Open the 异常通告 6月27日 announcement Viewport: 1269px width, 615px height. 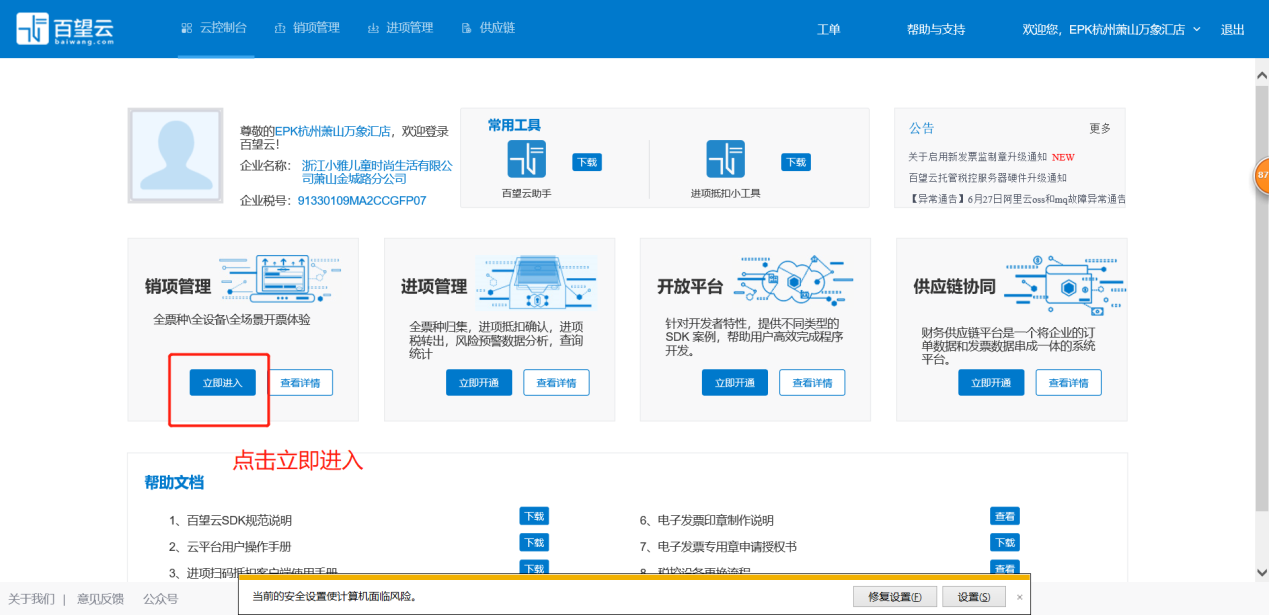(x=1018, y=198)
